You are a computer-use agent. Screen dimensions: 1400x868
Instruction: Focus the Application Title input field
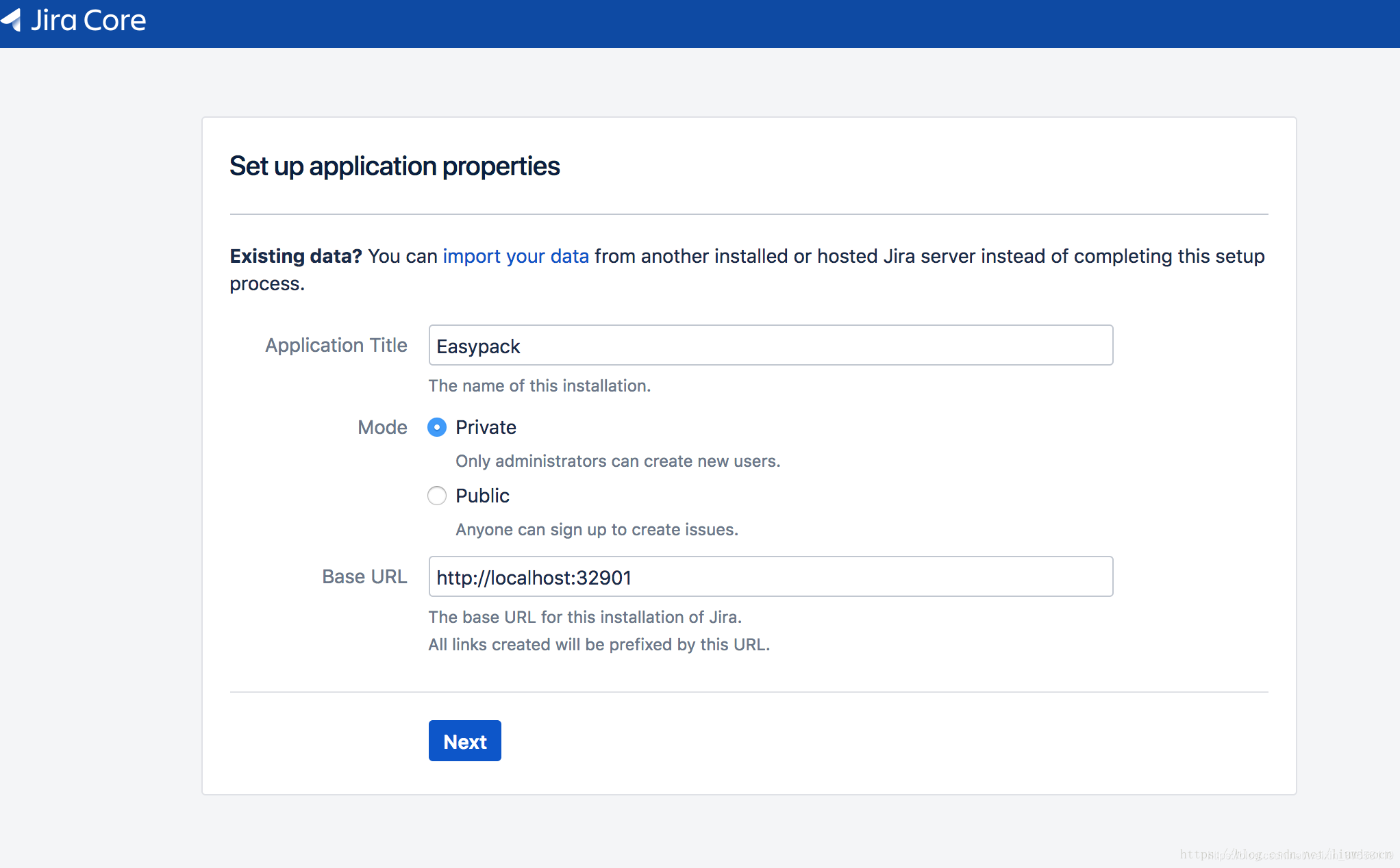click(771, 345)
